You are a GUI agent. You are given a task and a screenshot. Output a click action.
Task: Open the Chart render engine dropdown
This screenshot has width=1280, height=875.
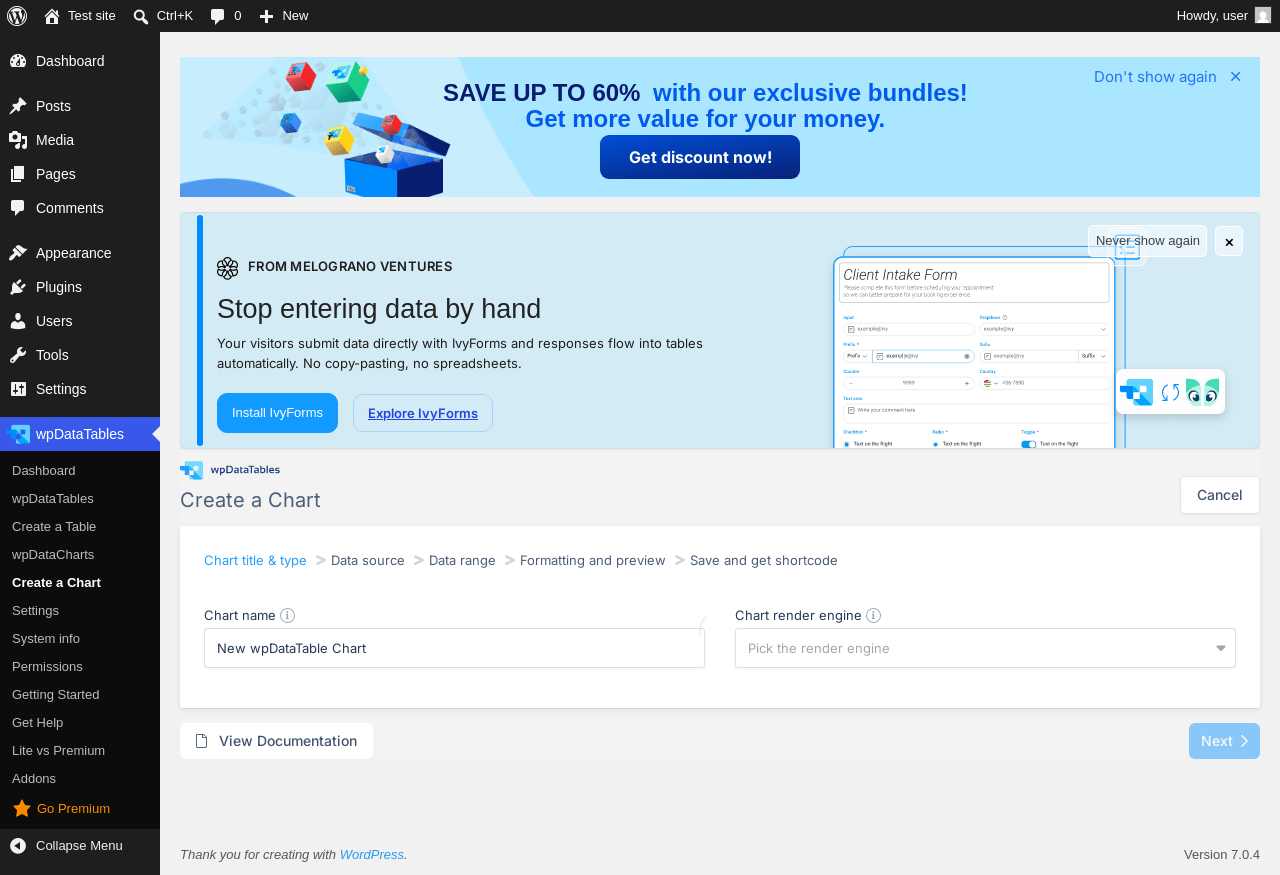click(985, 648)
